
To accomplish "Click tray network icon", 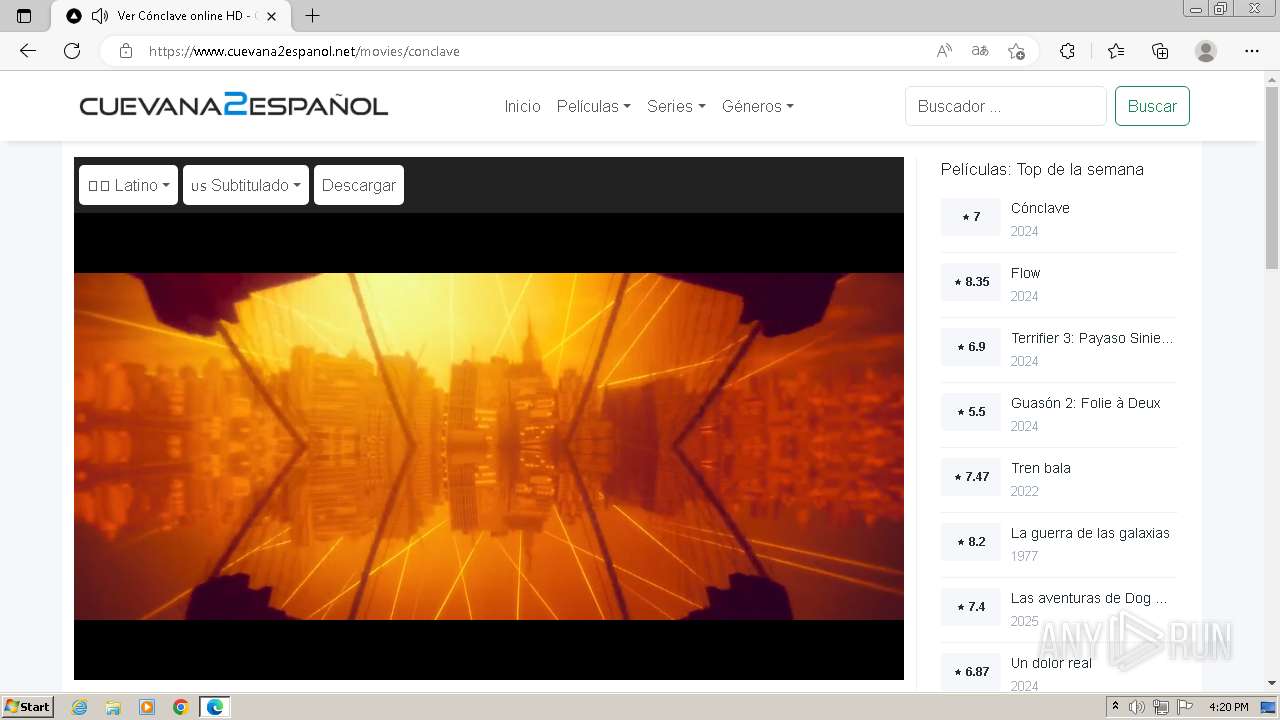I will (1160, 707).
